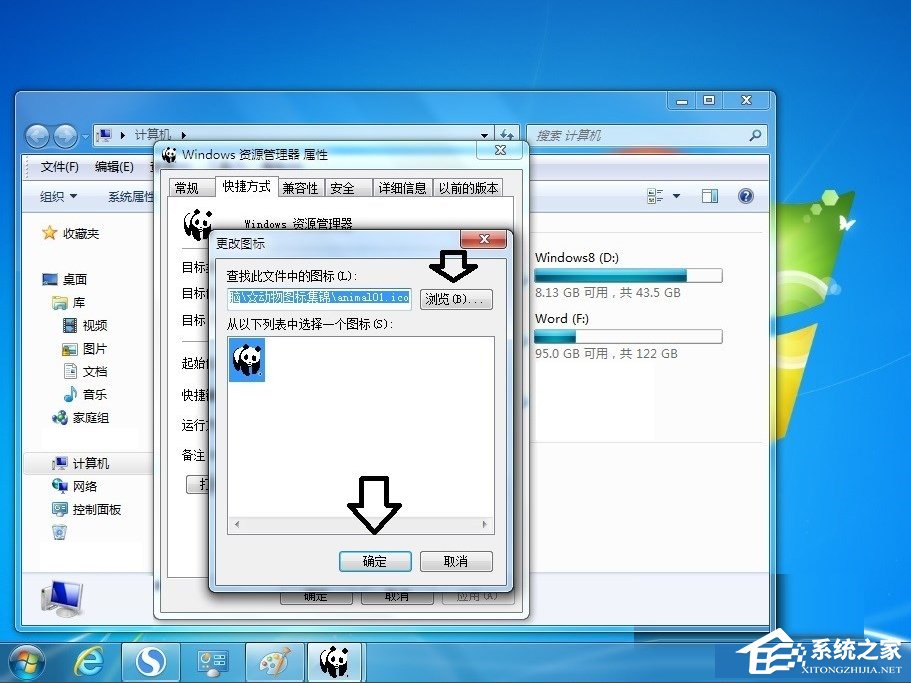Confirm with the 确定 button in Change Icon
This screenshot has height=683, width=911.
(375, 561)
